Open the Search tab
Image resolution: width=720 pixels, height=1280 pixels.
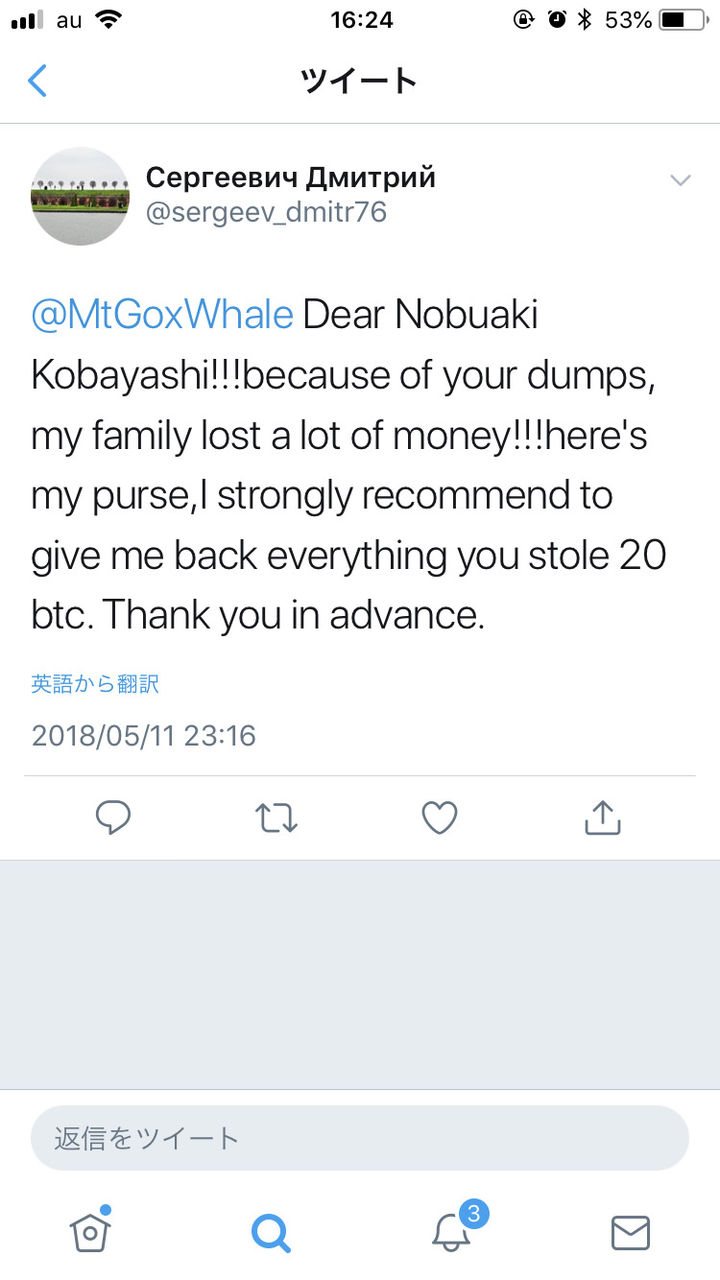tap(270, 1232)
